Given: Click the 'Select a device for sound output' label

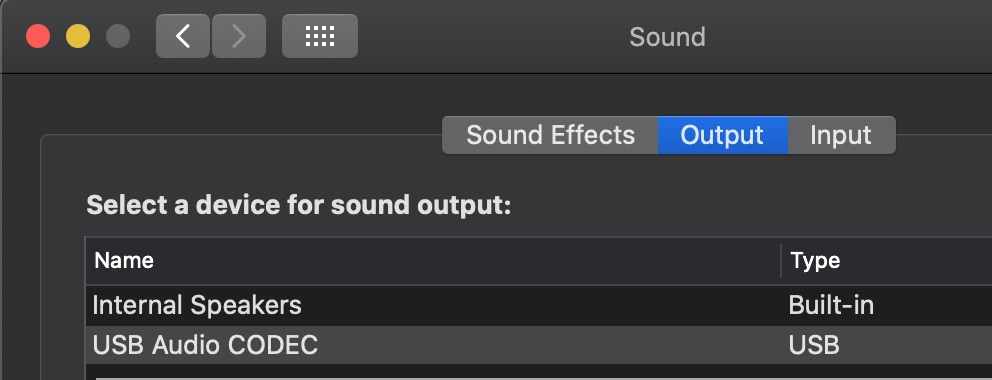Looking at the screenshot, I should [x=299, y=205].
